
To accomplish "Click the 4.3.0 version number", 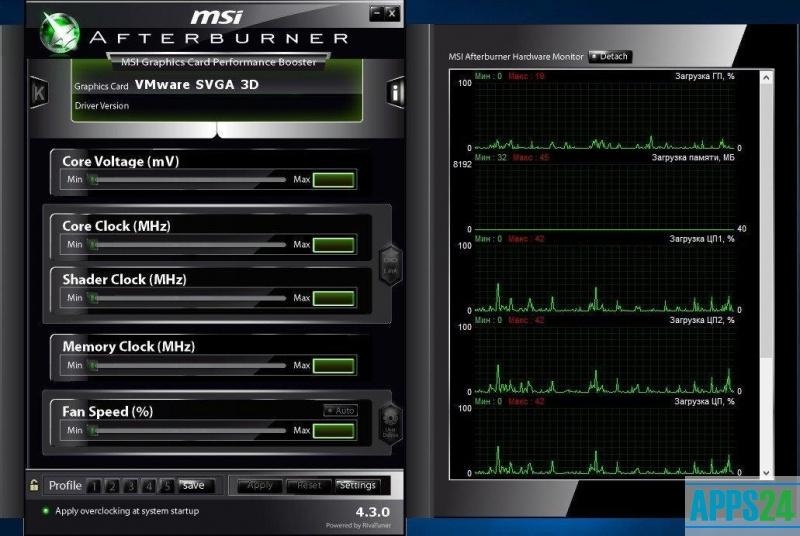I will coord(372,512).
